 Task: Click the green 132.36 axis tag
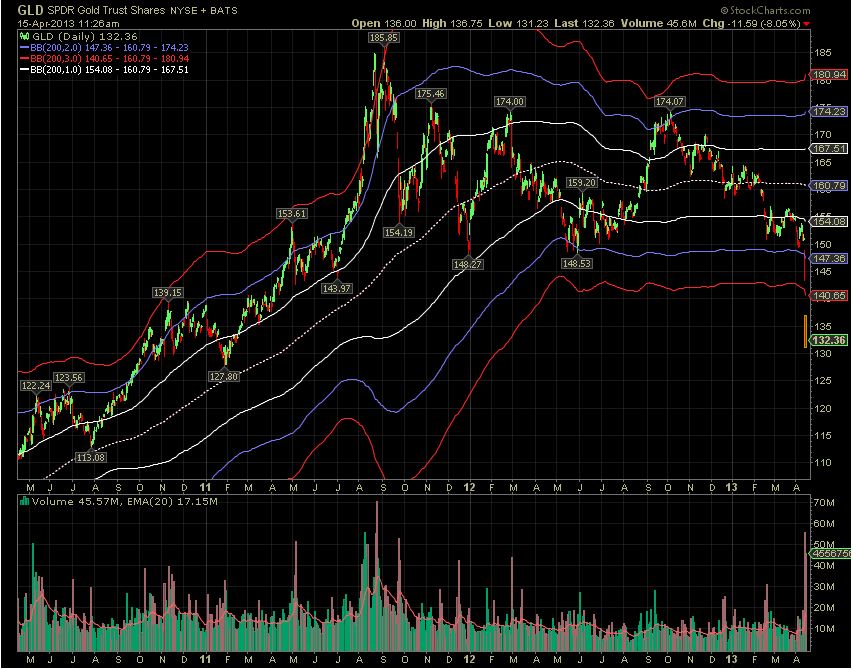click(829, 340)
